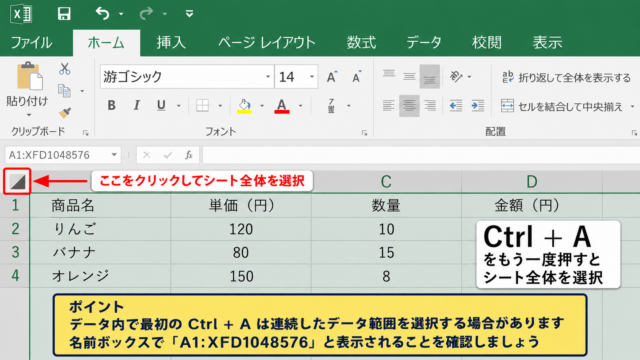Open the 校閲 tab

(487, 42)
